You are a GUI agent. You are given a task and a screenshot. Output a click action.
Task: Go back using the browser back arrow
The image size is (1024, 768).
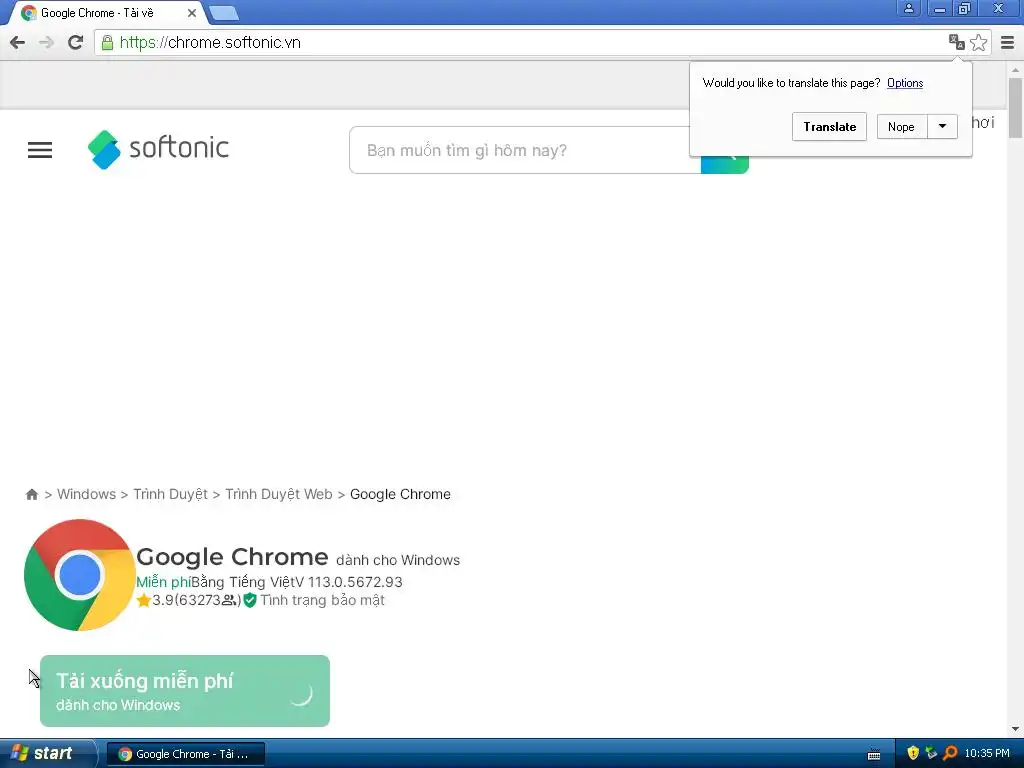pyautogui.click(x=18, y=42)
